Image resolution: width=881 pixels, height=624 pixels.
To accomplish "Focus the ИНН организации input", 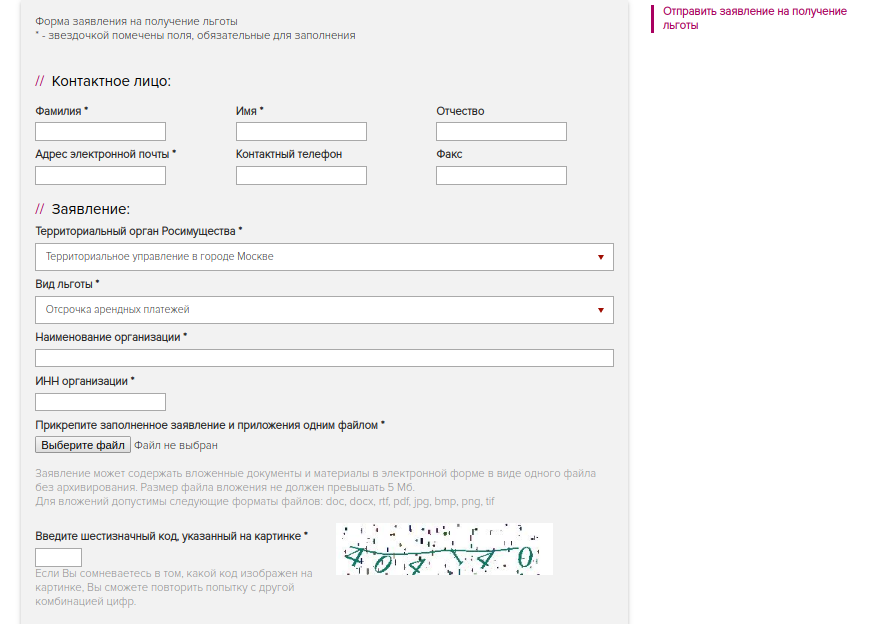I will tap(100, 402).
